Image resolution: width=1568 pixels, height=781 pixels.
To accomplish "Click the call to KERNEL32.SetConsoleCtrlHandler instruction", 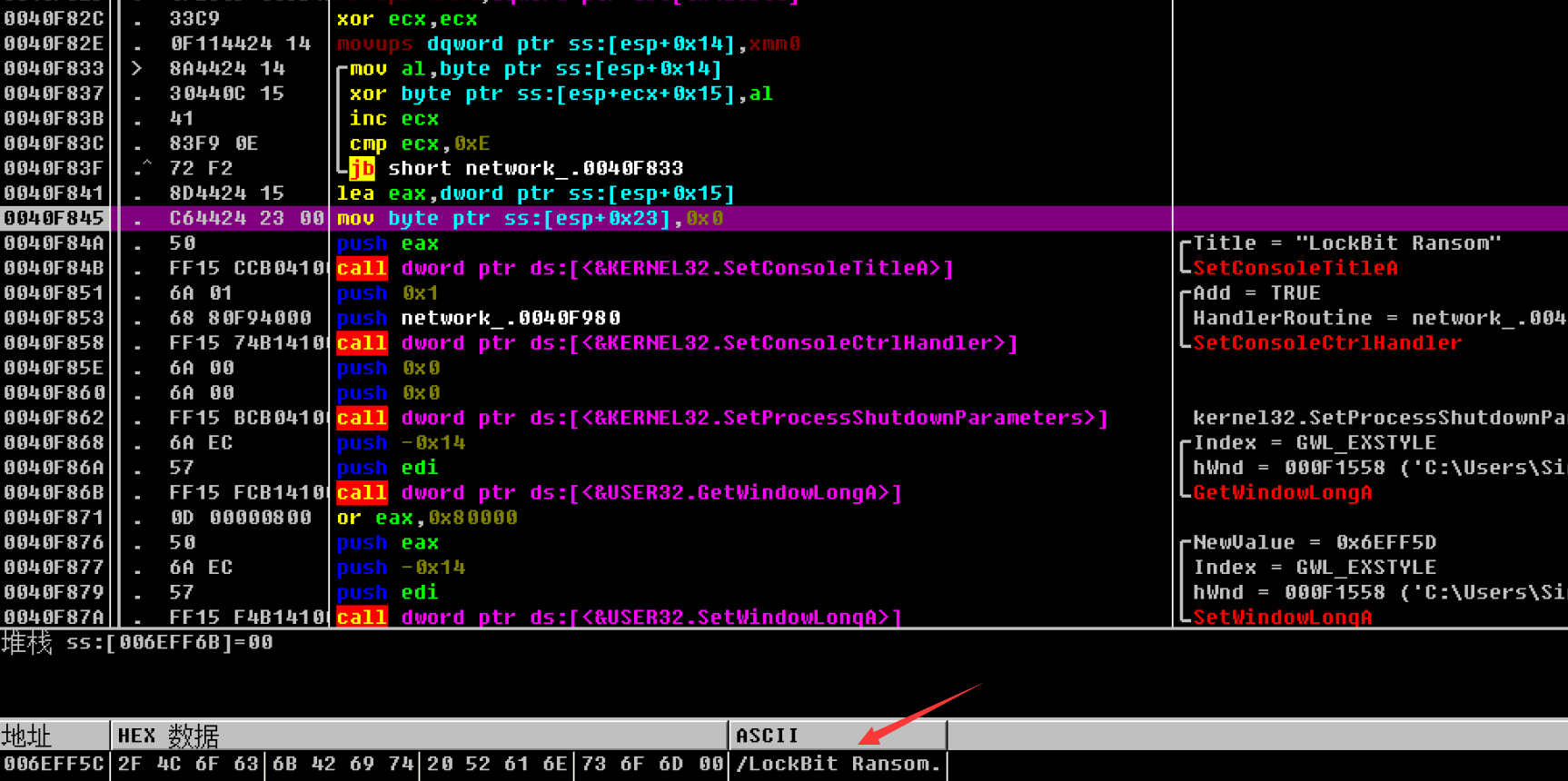I will pos(678,342).
